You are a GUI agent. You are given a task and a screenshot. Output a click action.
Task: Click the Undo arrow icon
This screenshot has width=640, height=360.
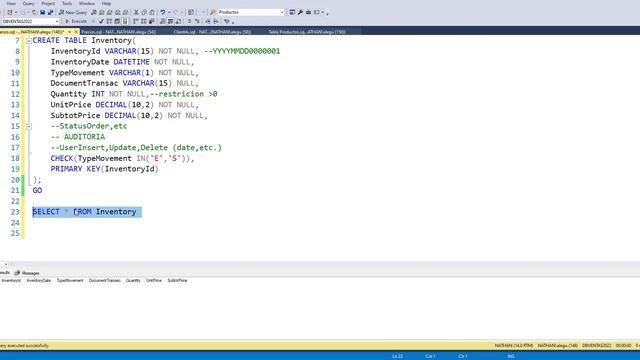(162, 12)
